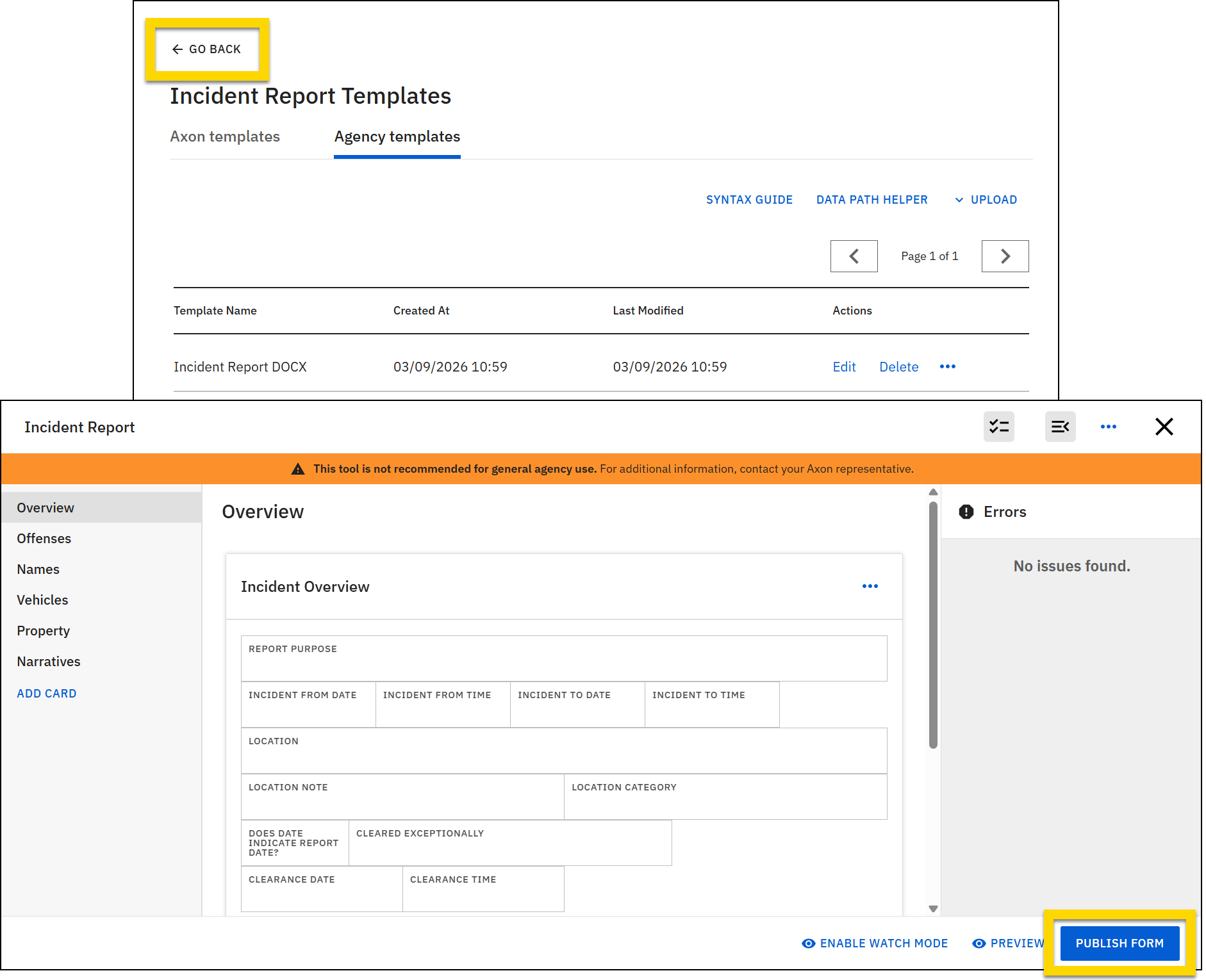Expand the UPLOAD dropdown
Screen dimensions: 1206x980
(986, 199)
